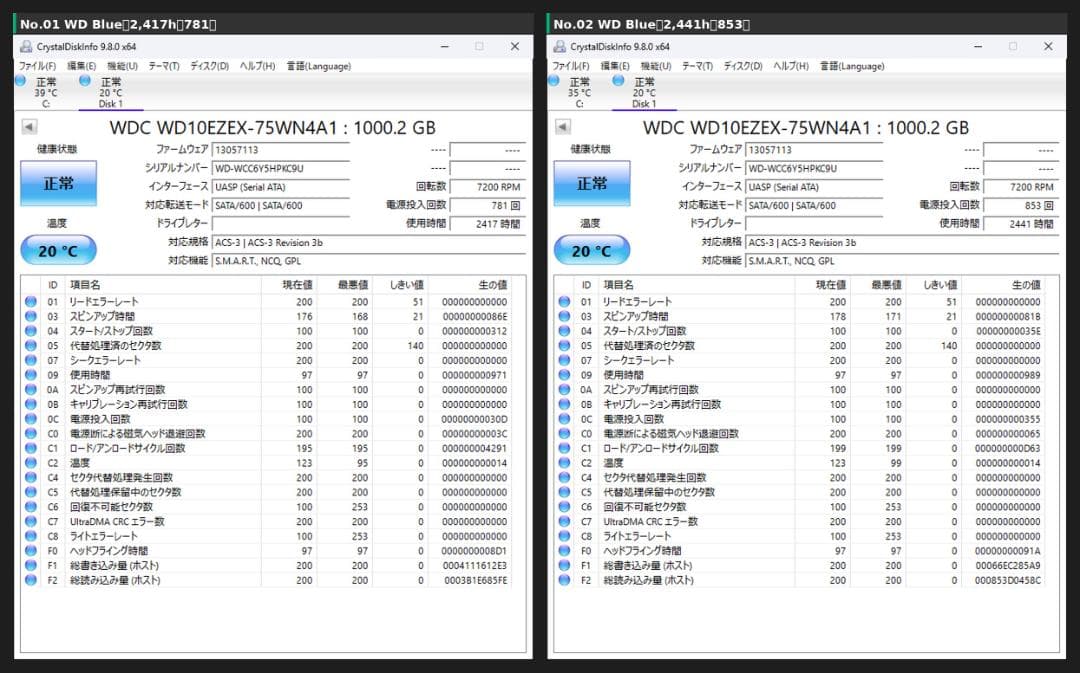Click power-on count 853 回 field
Screen dimensions: 1080x673
pyautogui.click(x=1021, y=205)
